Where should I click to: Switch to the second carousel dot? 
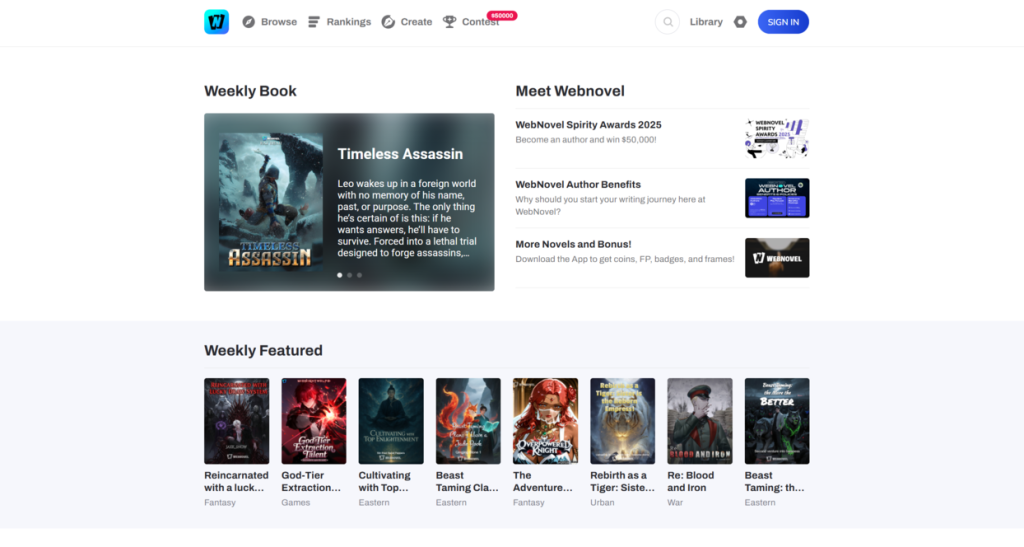pos(349,274)
